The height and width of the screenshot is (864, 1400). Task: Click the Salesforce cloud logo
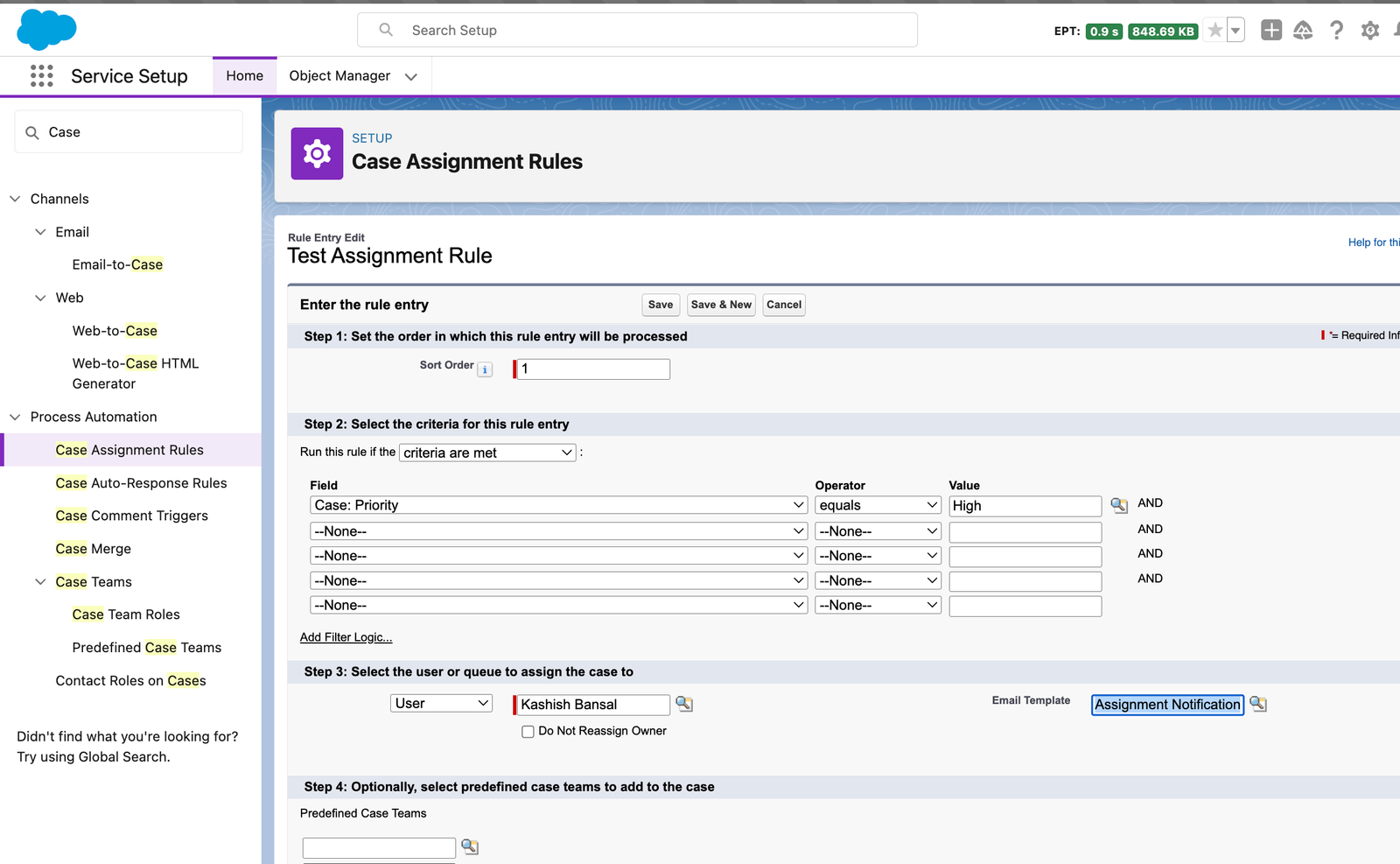(x=46, y=30)
